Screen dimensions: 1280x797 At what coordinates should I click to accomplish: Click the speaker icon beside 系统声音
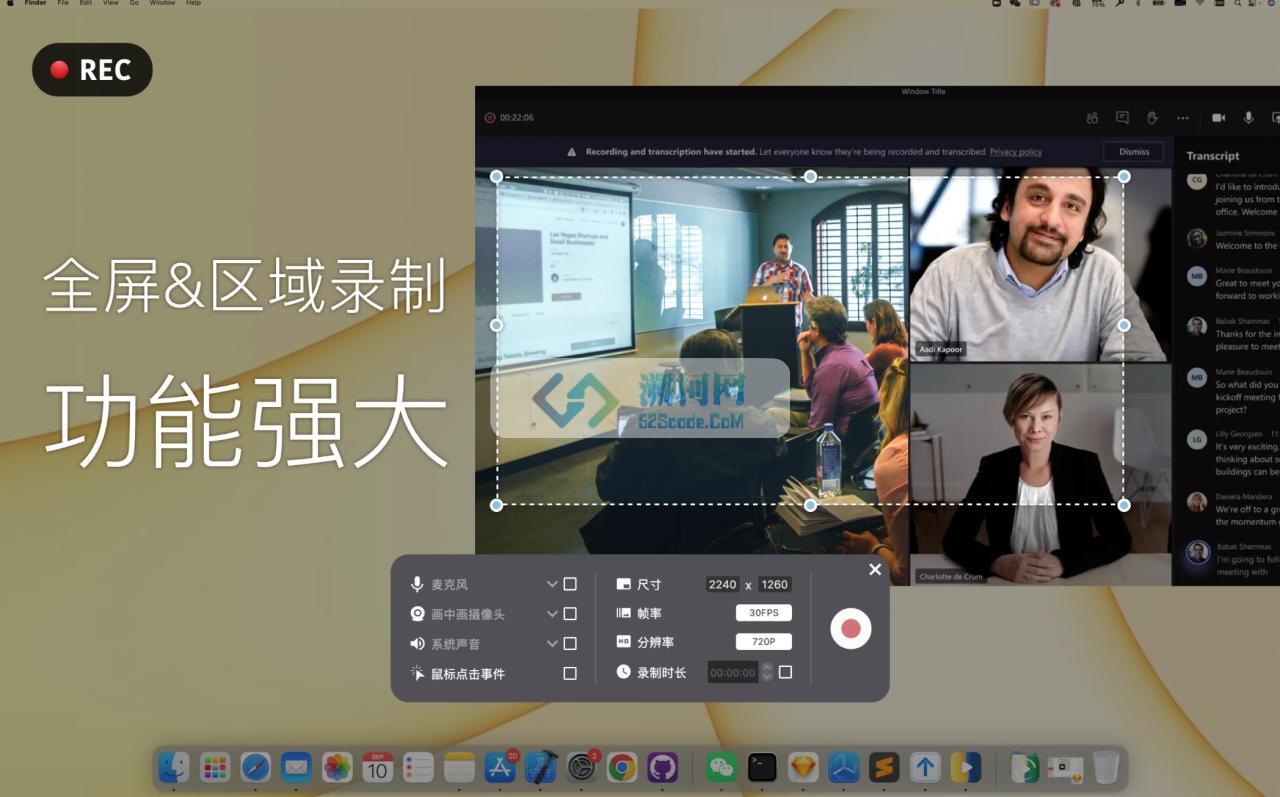click(417, 644)
